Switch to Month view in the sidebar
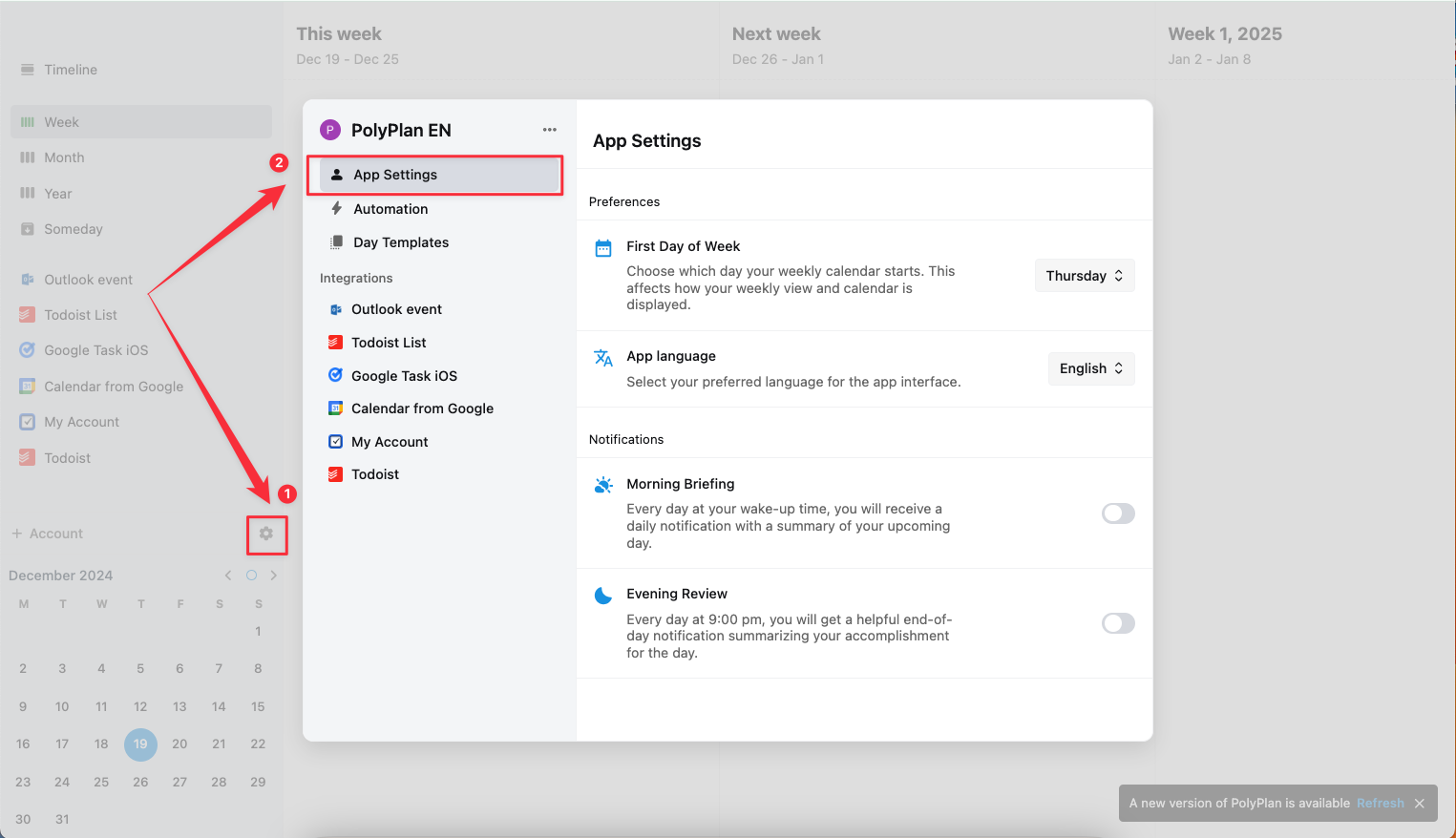 pos(64,157)
